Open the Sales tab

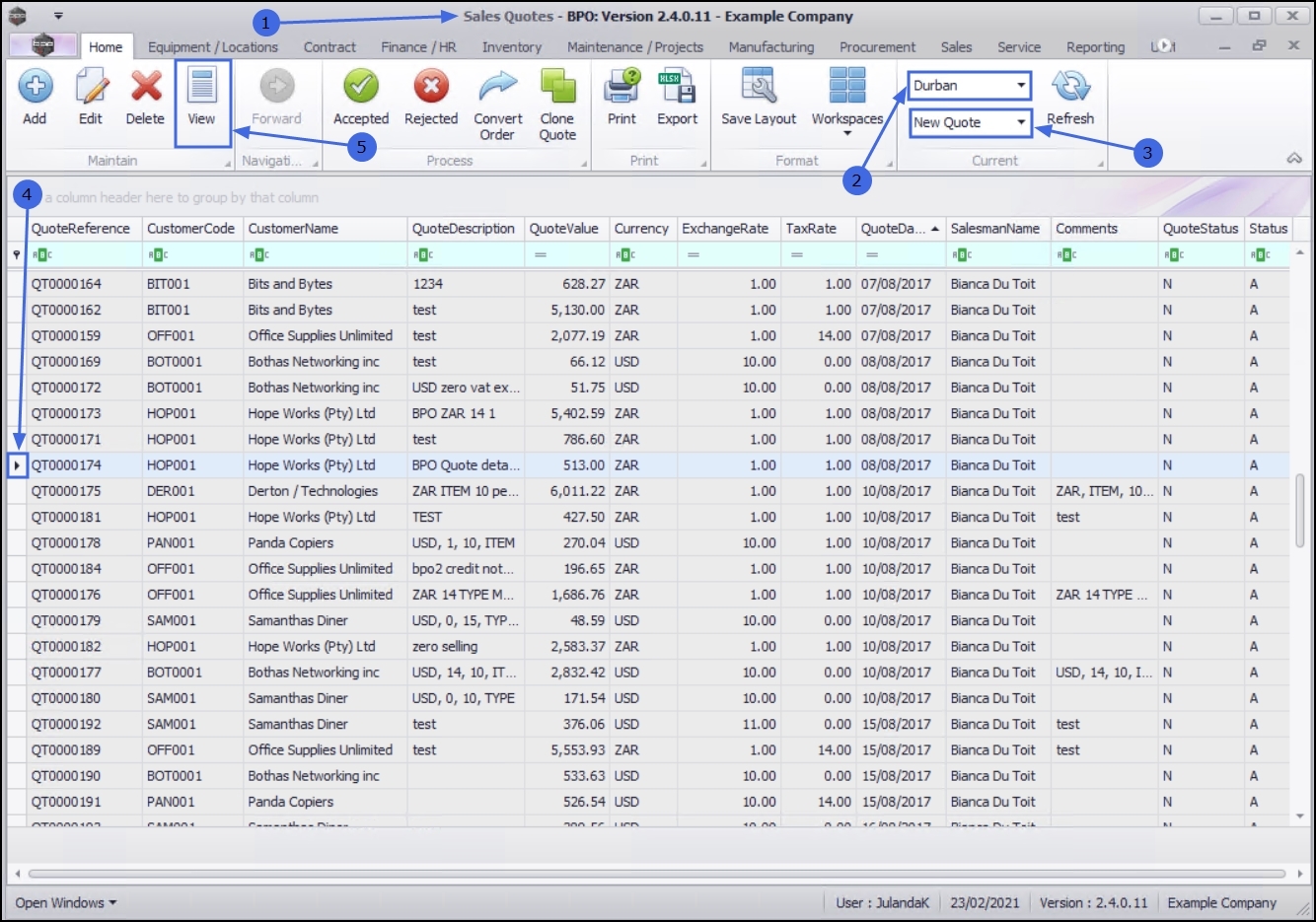pos(956,47)
